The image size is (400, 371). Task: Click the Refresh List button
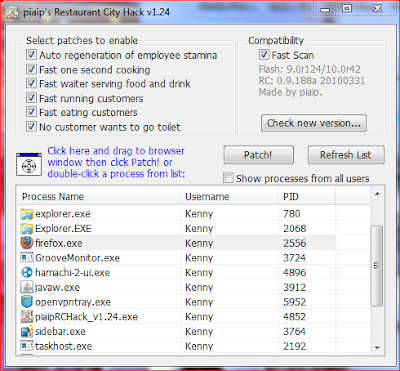click(346, 155)
